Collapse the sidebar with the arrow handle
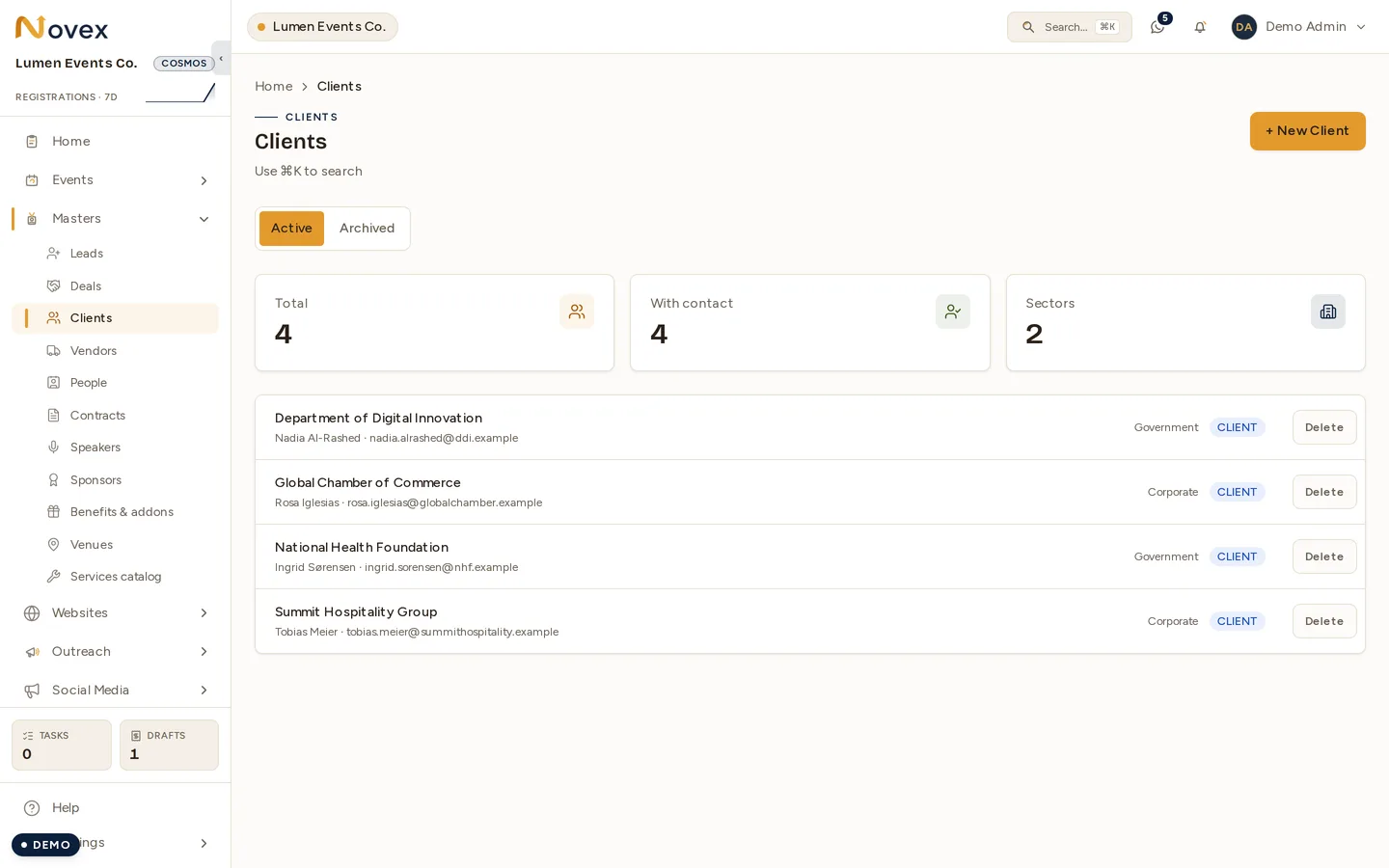The width and height of the screenshot is (1389, 868). [x=221, y=58]
